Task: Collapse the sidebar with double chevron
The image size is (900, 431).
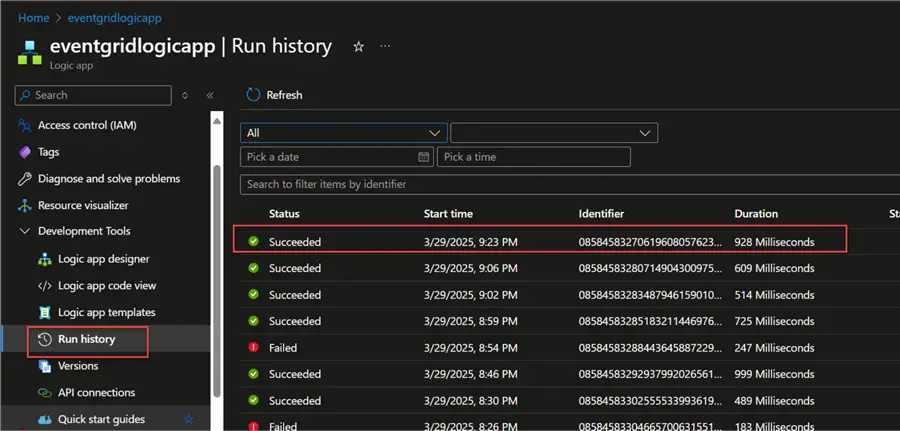Action: coord(210,95)
